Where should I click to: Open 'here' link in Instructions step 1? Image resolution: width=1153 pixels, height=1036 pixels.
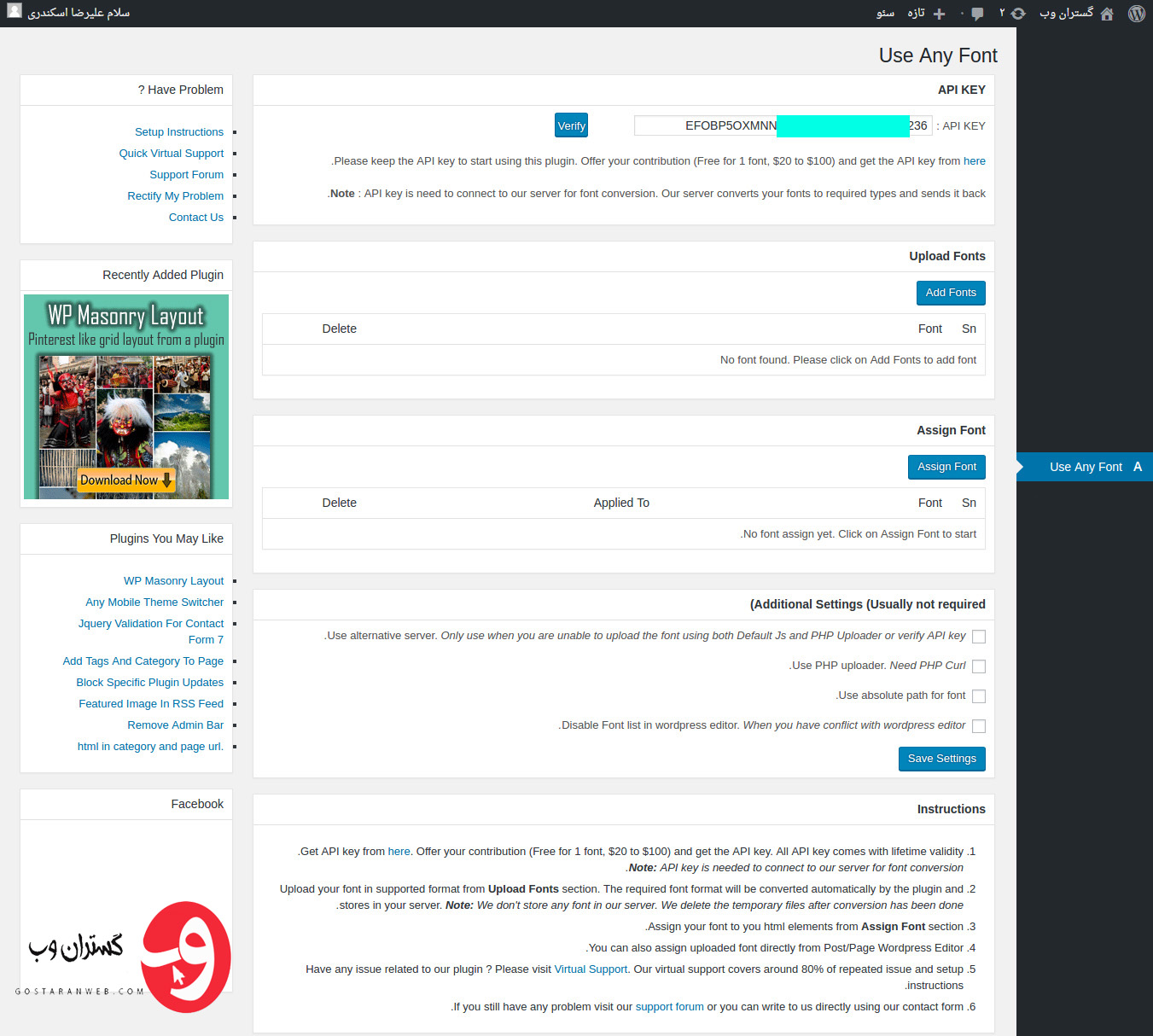(399, 852)
